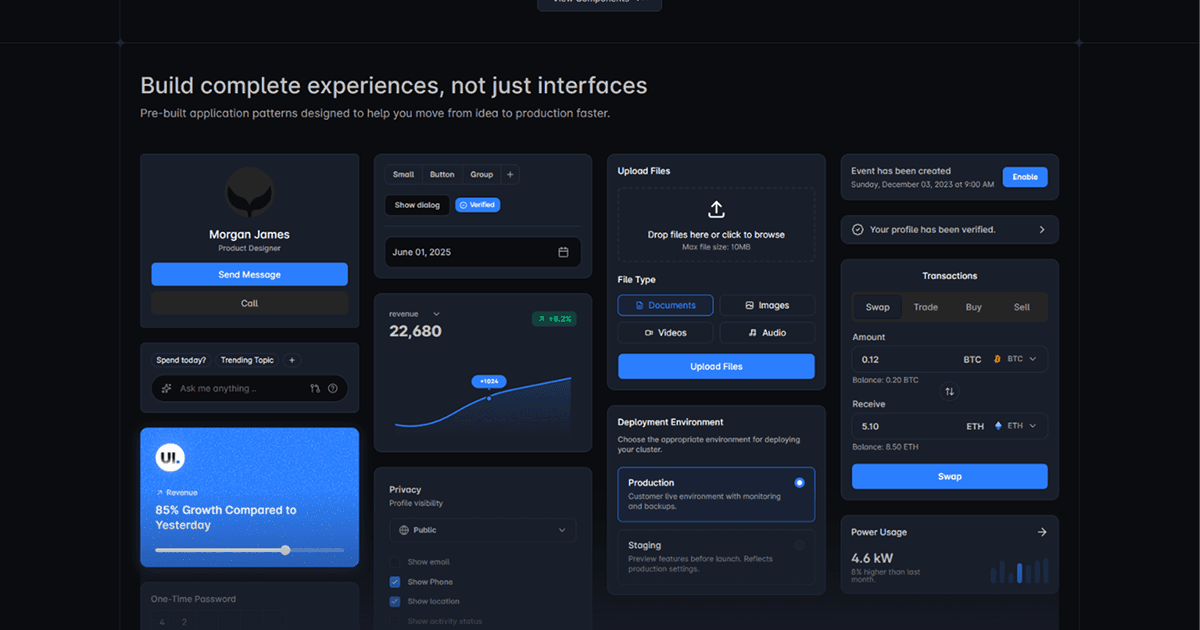Click the Send Message button

(x=250, y=274)
